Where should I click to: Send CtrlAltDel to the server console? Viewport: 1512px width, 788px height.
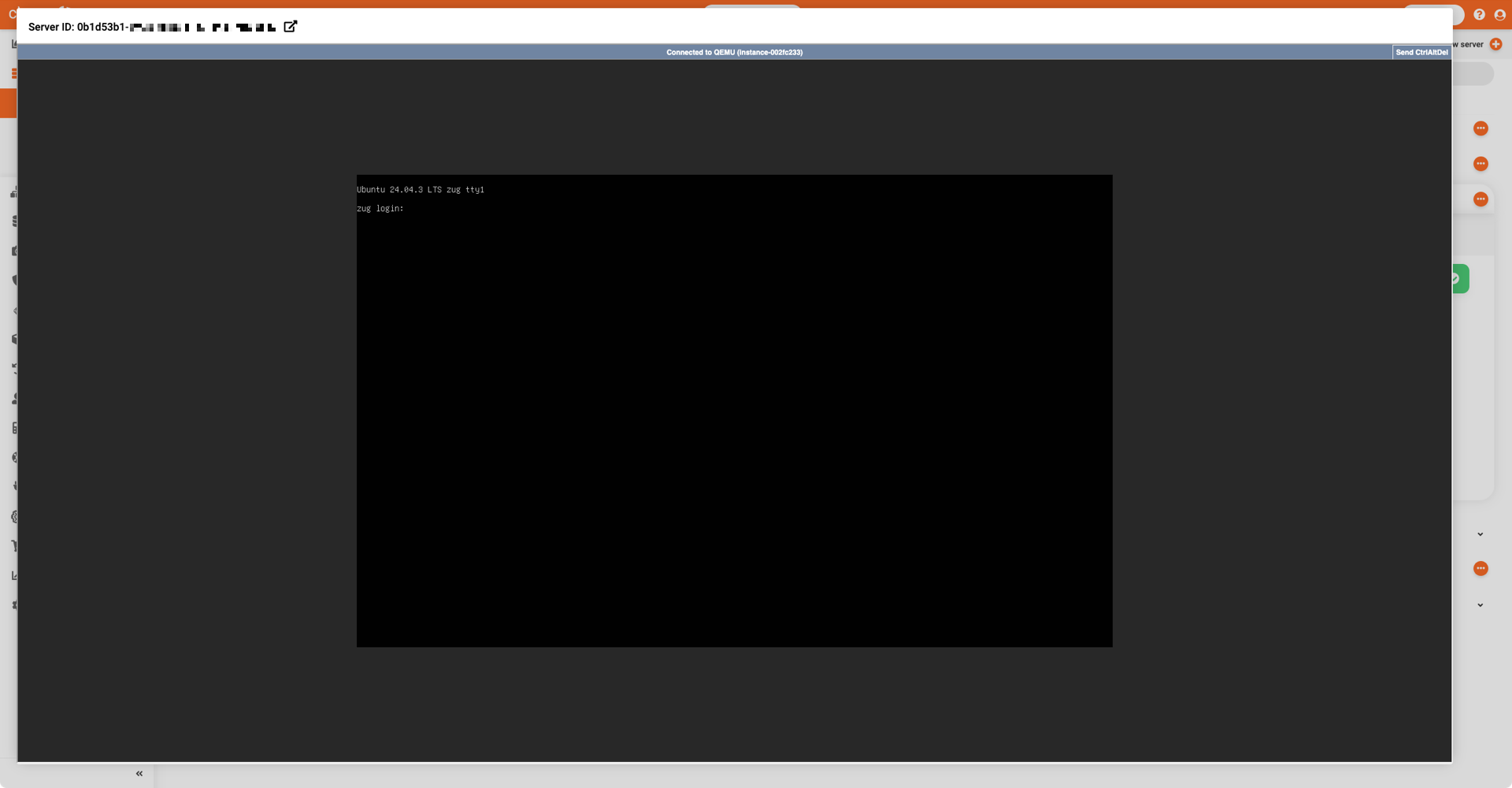pos(1421,52)
